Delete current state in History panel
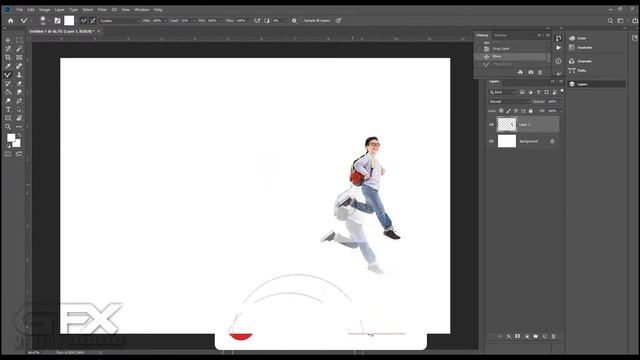Screen dimensions: 640x360 pyautogui.click(x=540, y=72)
